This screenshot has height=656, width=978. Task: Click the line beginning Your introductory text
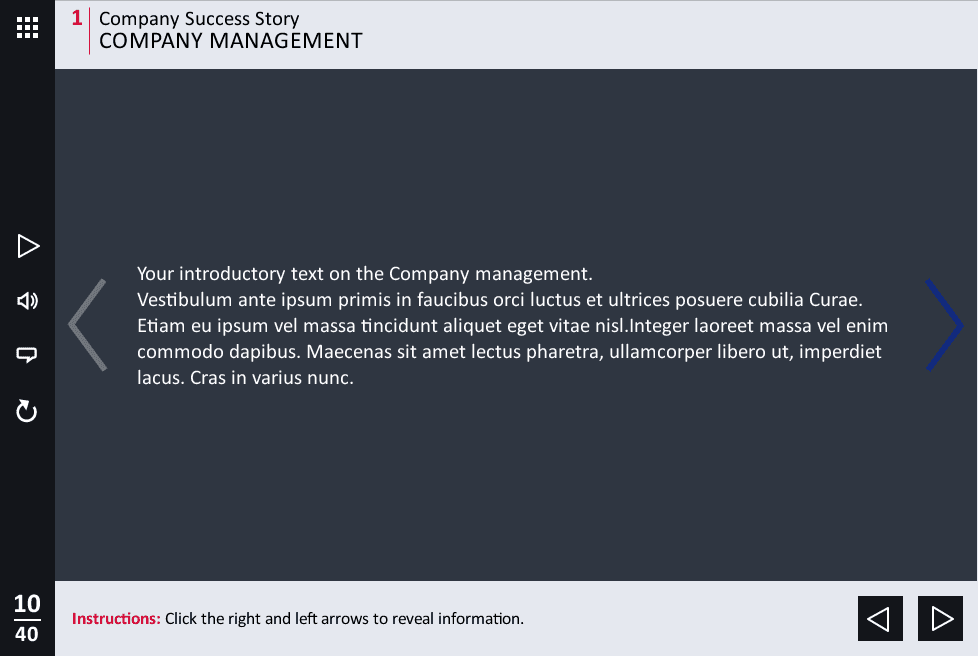(x=365, y=274)
